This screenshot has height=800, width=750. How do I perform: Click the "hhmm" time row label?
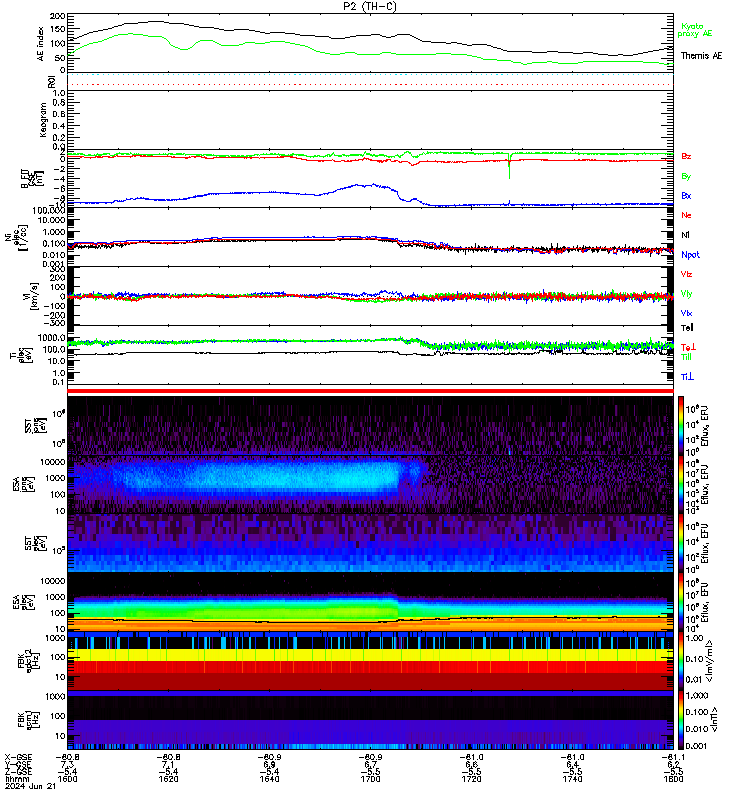pyautogui.click(x=16, y=779)
